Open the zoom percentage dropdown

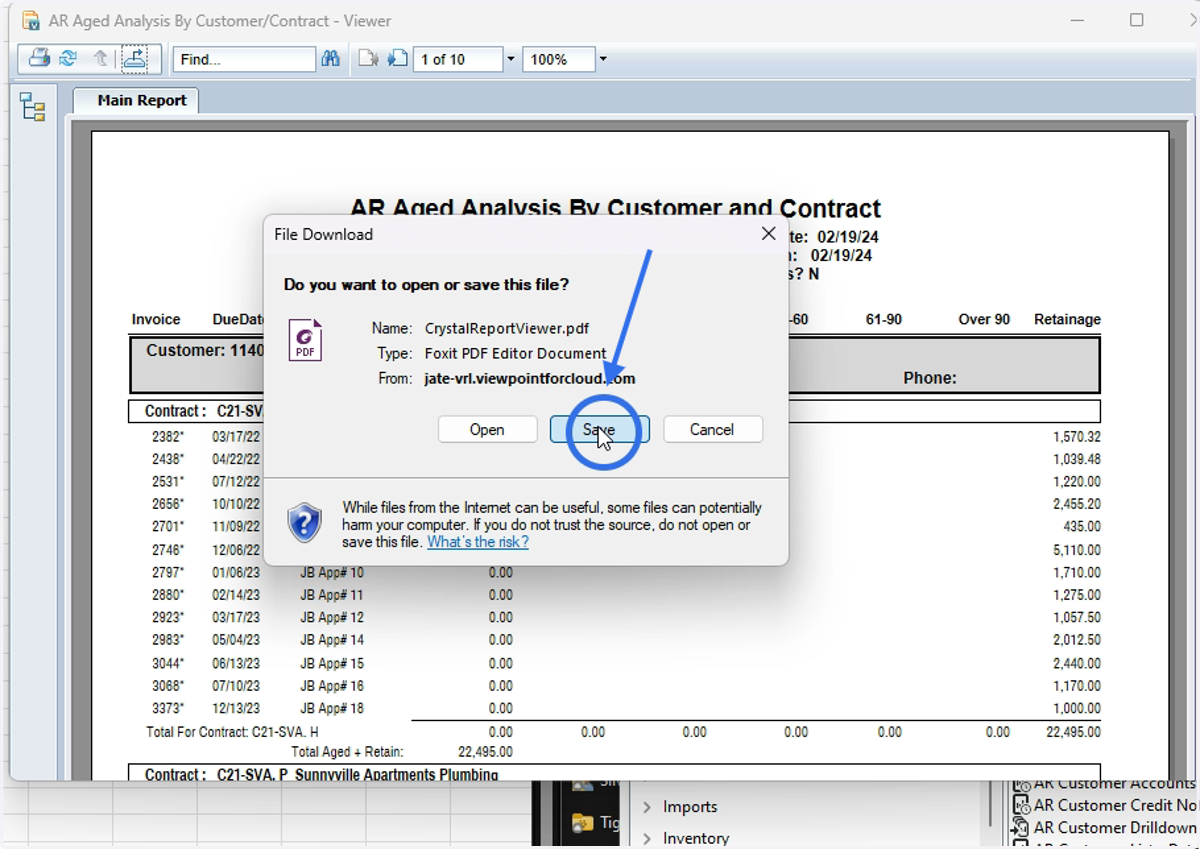point(603,59)
